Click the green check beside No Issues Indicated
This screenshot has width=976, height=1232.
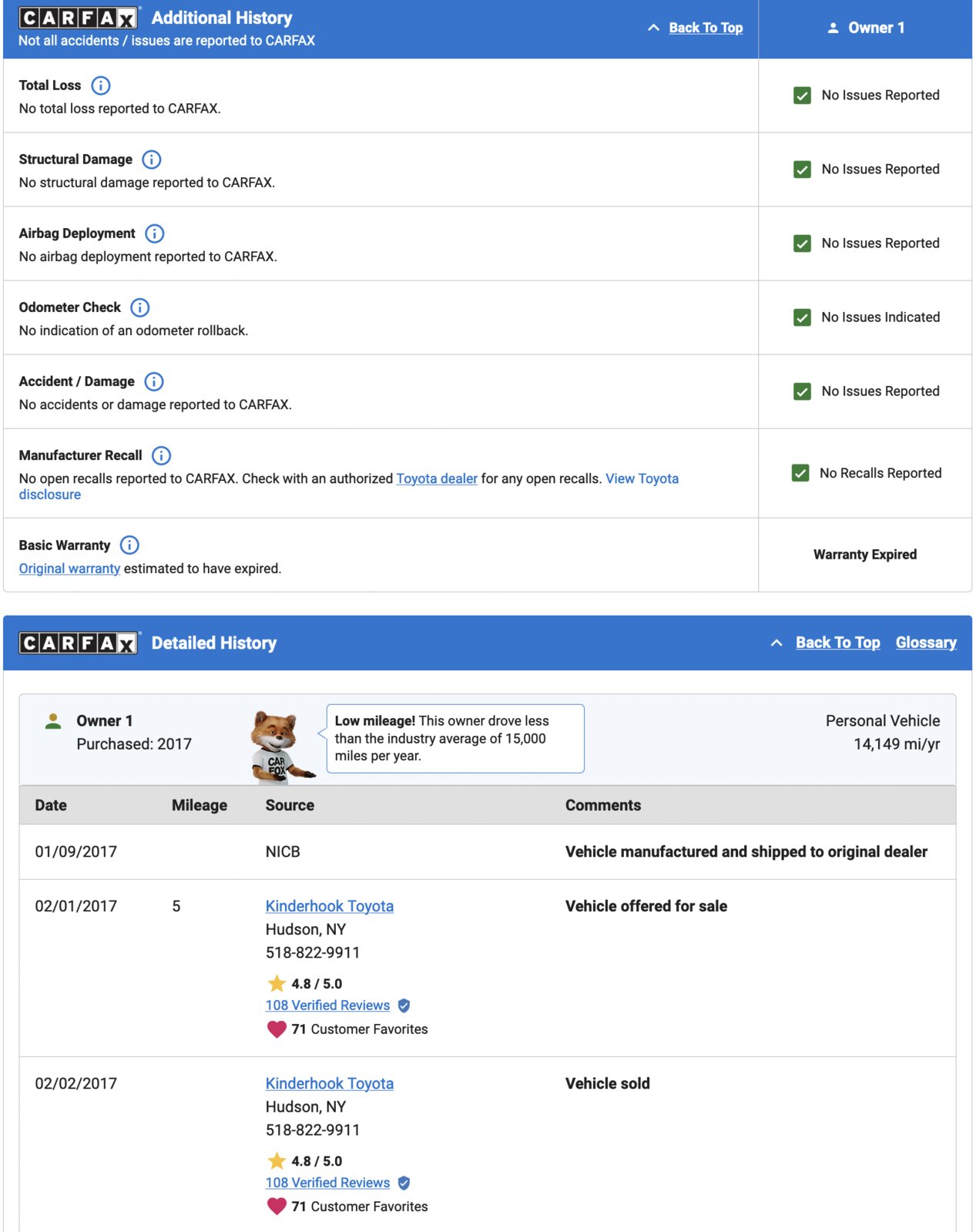(802, 317)
